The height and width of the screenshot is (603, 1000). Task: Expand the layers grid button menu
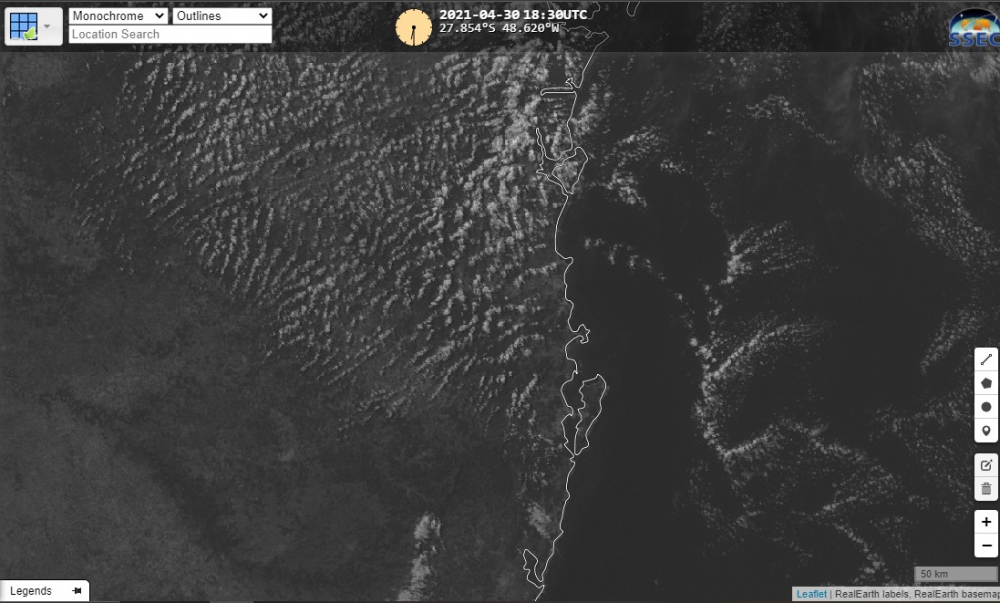click(46, 26)
